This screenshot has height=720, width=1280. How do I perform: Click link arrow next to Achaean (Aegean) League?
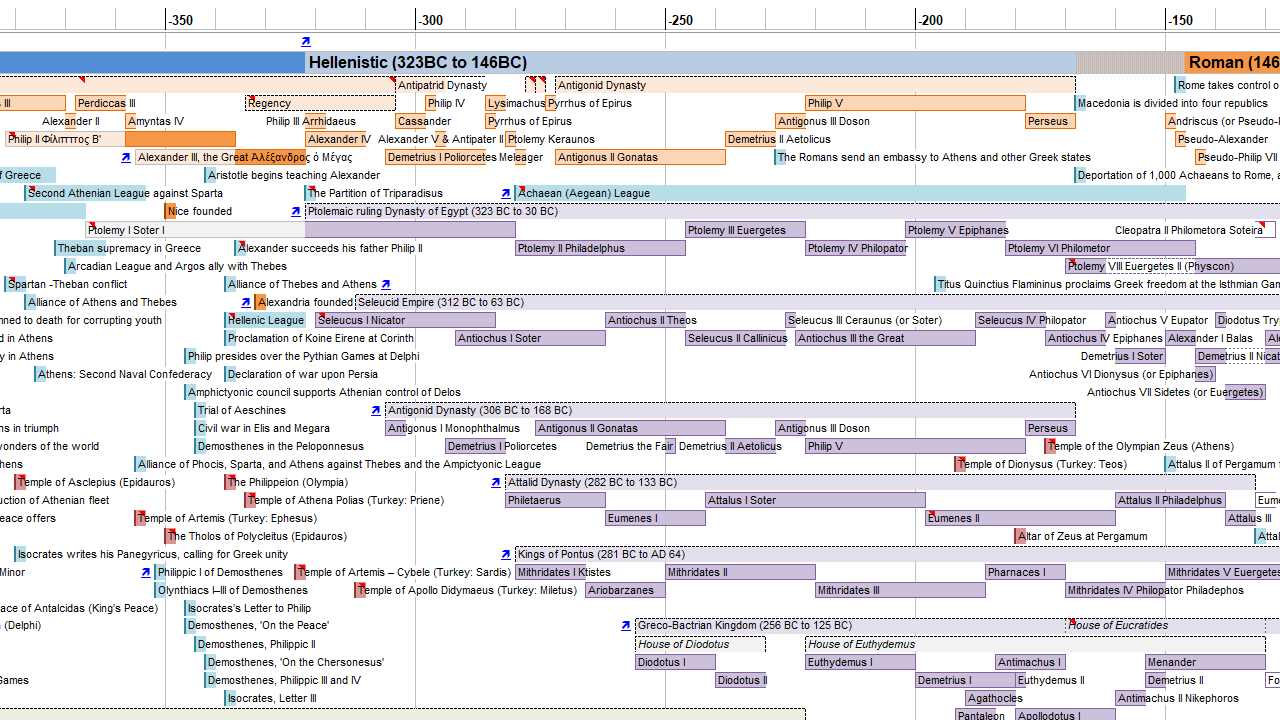pyautogui.click(x=506, y=194)
